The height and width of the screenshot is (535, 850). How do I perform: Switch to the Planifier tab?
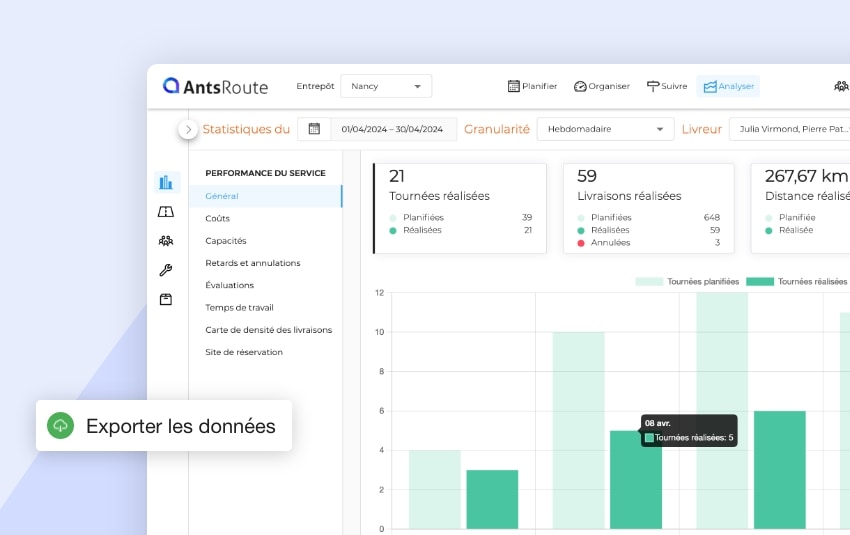click(x=532, y=86)
